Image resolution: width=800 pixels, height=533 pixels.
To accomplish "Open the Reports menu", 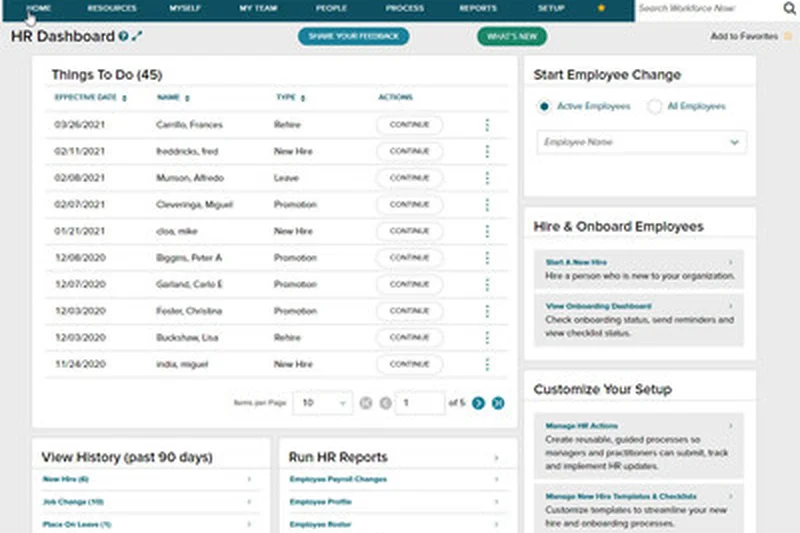I will (478, 8).
